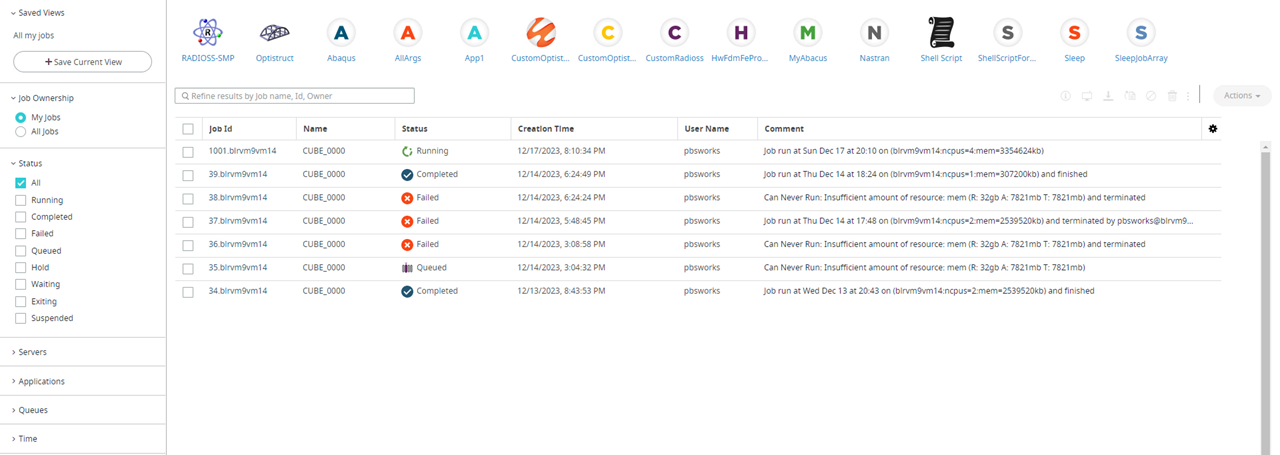The width and height of the screenshot is (1280, 455).
Task: Open the Sleep application icon
Action: click(x=1074, y=33)
